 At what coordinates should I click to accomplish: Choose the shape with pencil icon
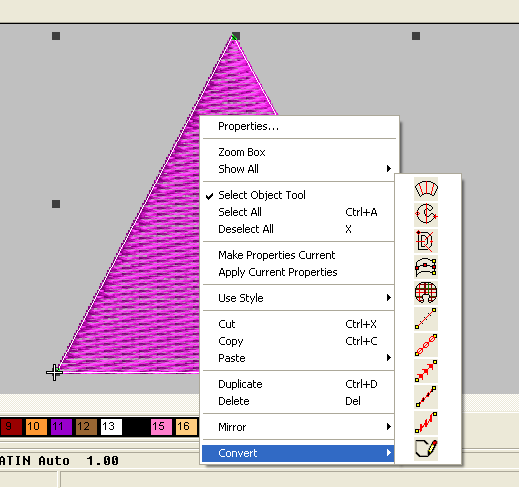[x=426, y=449]
